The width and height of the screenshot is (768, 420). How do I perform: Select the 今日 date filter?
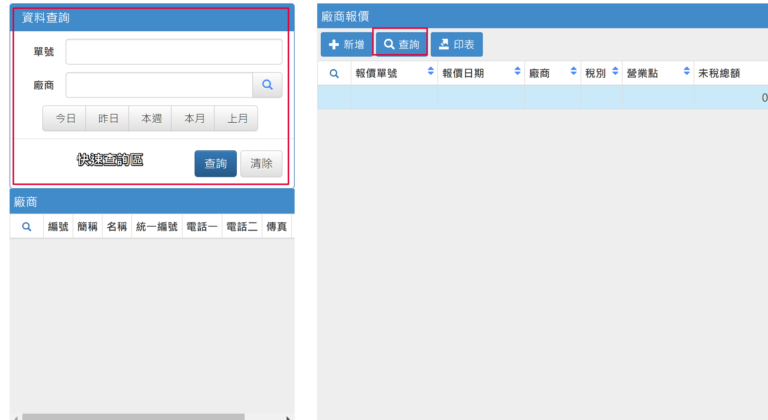coord(65,118)
